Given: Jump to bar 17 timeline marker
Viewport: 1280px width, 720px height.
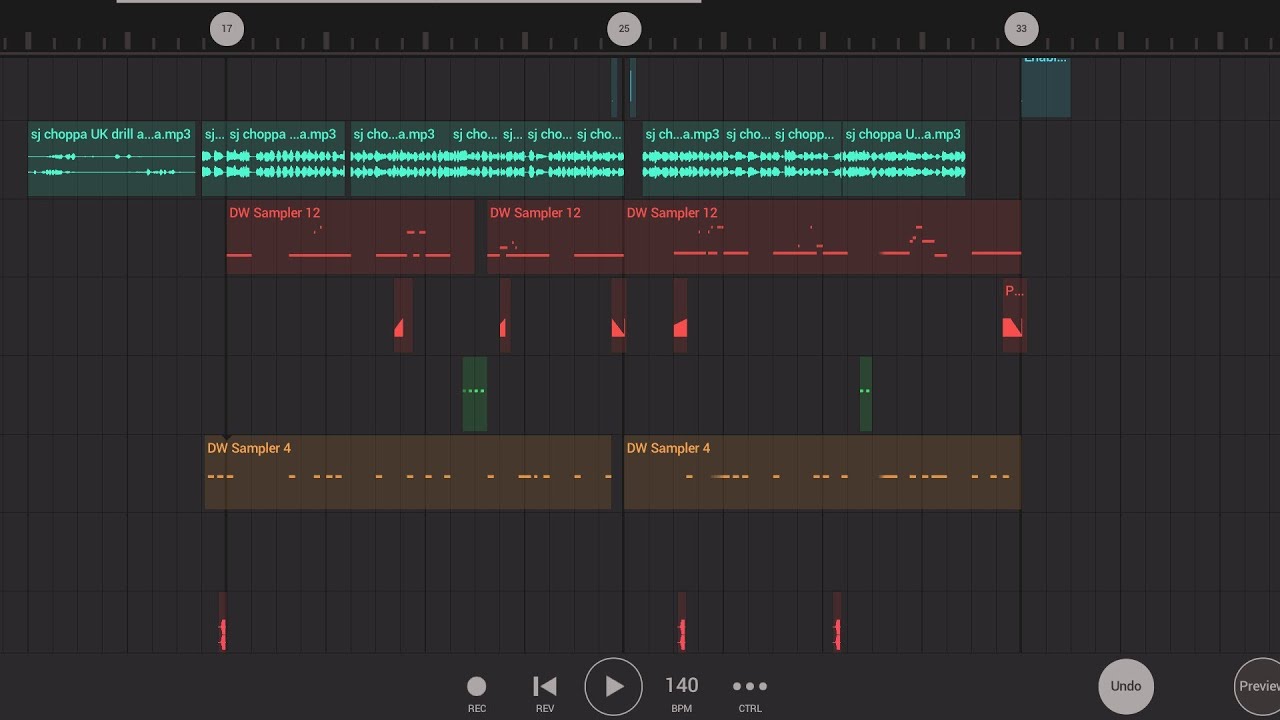Looking at the screenshot, I should click(x=226, y=29).
